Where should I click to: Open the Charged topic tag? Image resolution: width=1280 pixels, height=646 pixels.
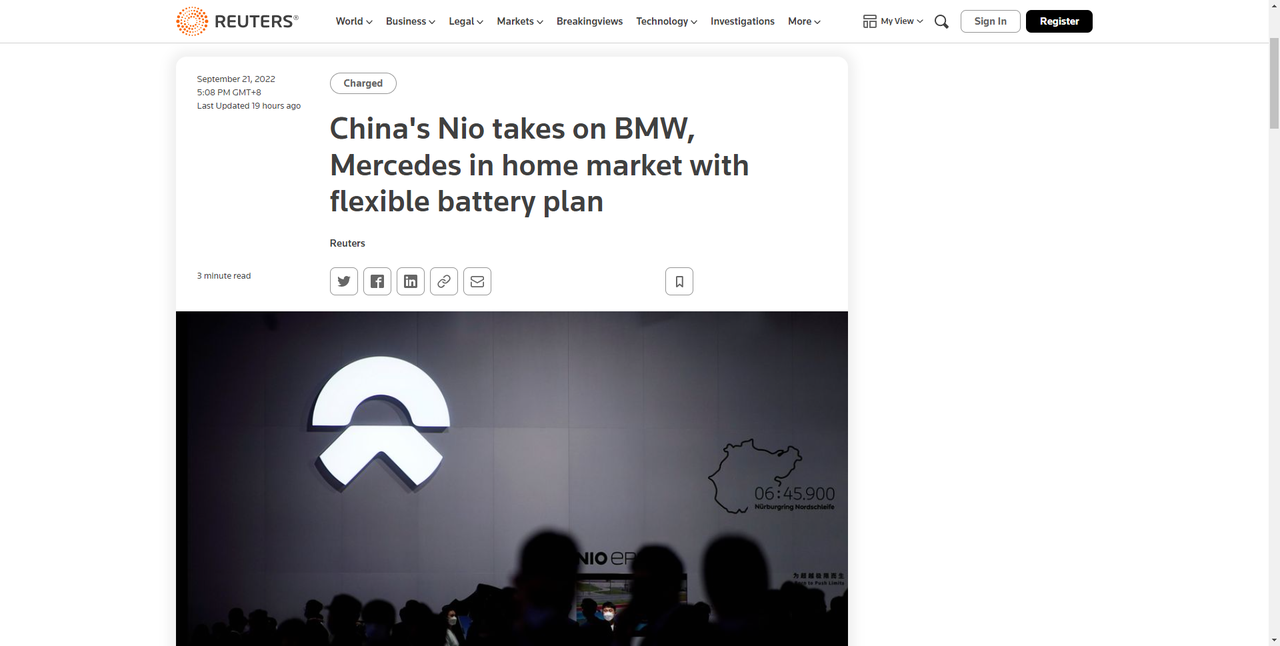click(363, 83)
